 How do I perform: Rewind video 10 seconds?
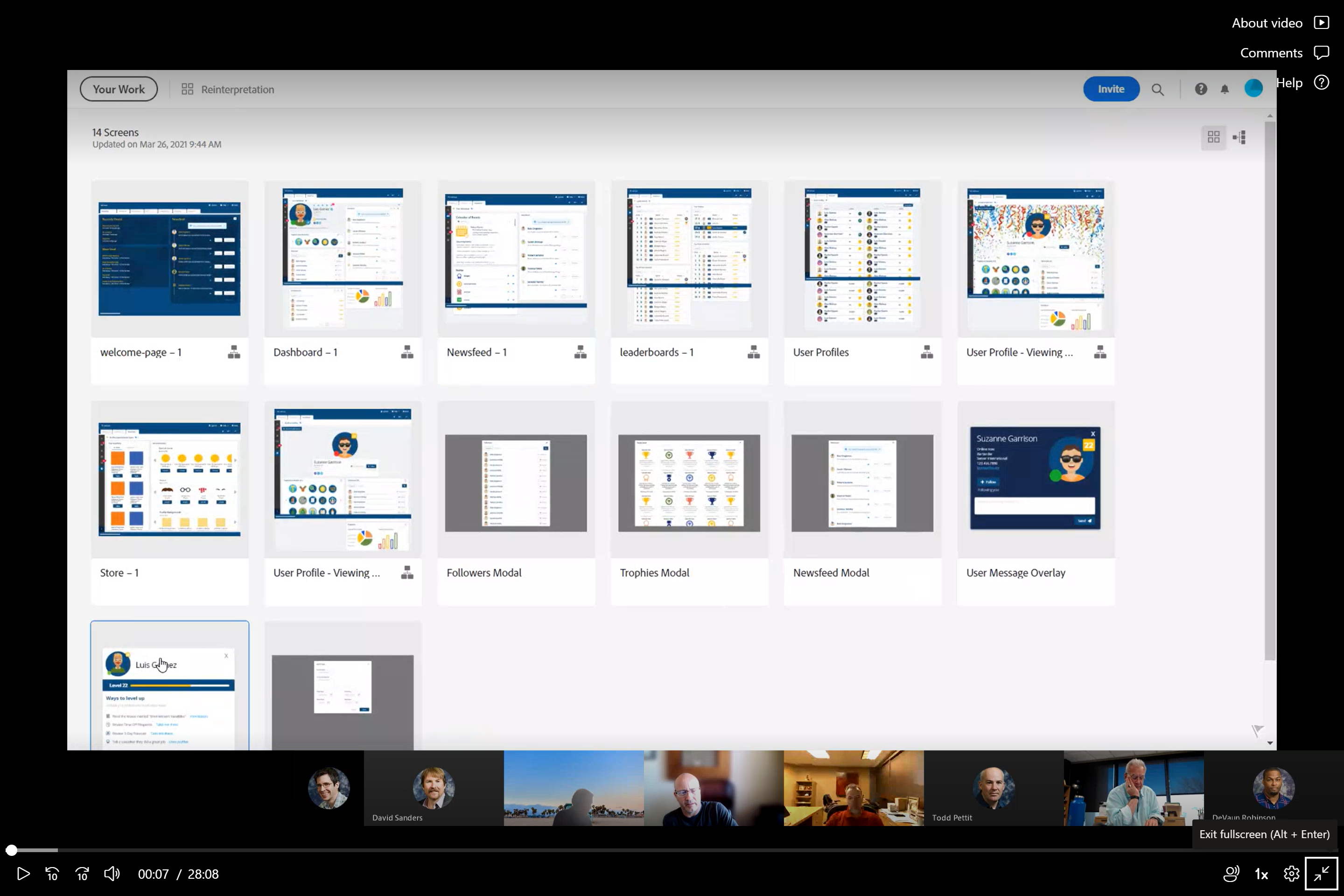click(52, 874)
